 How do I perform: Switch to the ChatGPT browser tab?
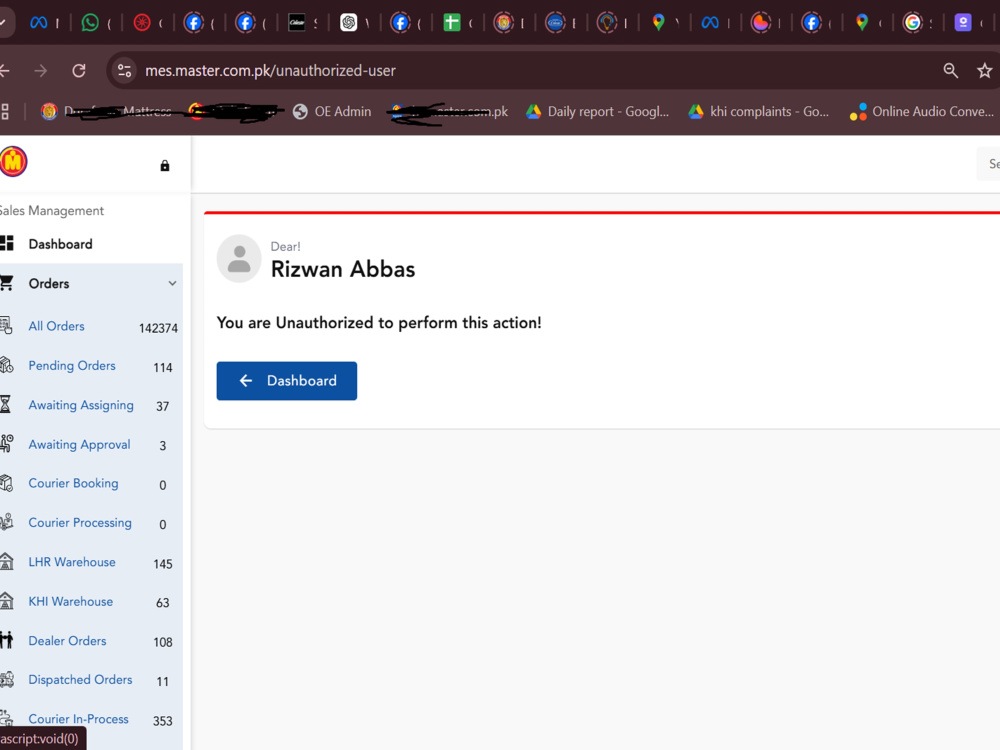[348, 23]
